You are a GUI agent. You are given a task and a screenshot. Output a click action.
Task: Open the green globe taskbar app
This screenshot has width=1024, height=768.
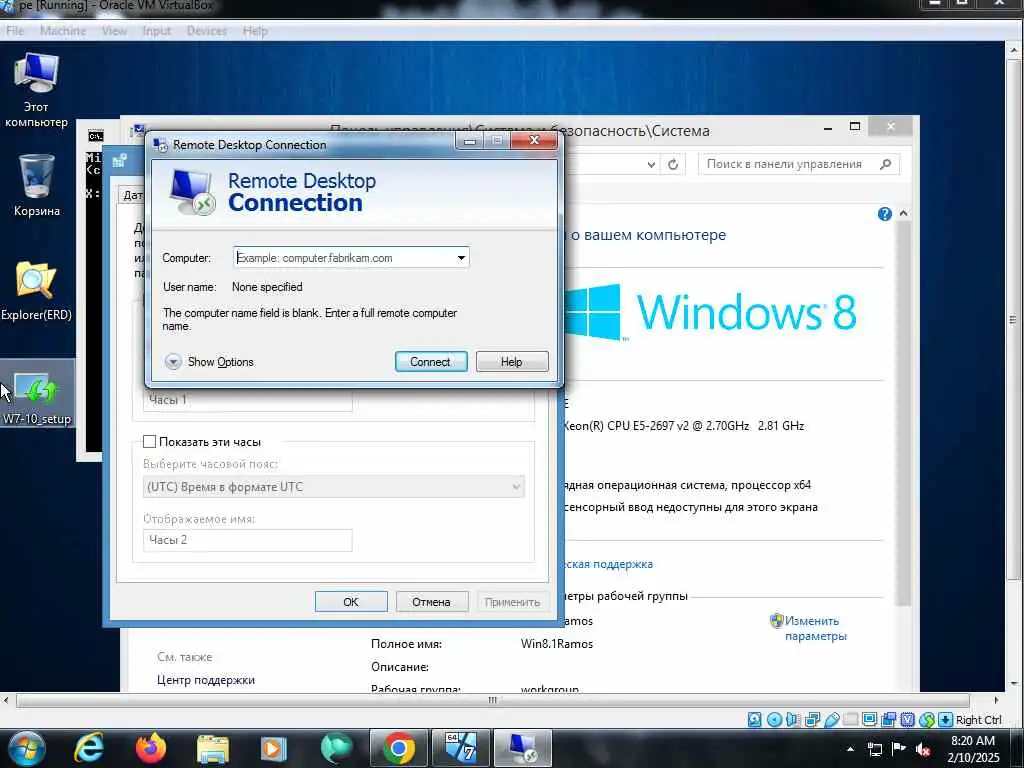click(x=336, y=748)
